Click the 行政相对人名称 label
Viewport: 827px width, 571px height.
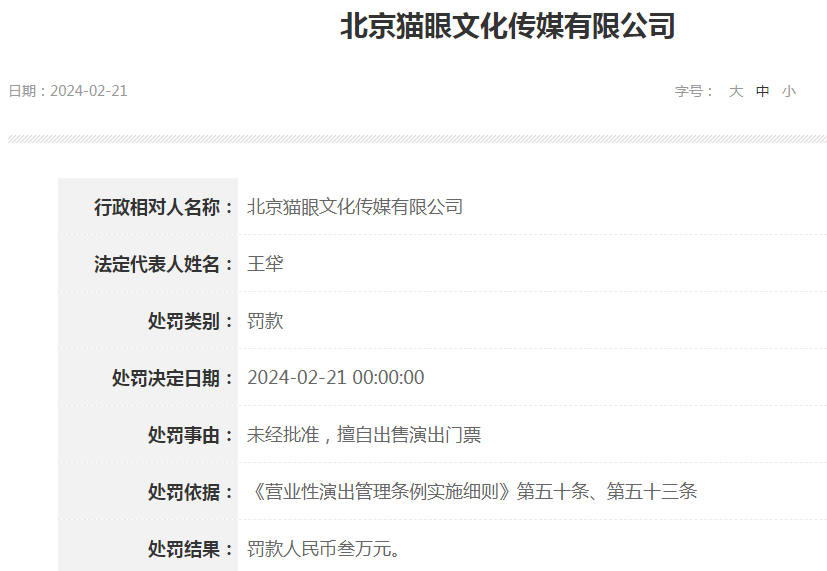pos(164,207)
